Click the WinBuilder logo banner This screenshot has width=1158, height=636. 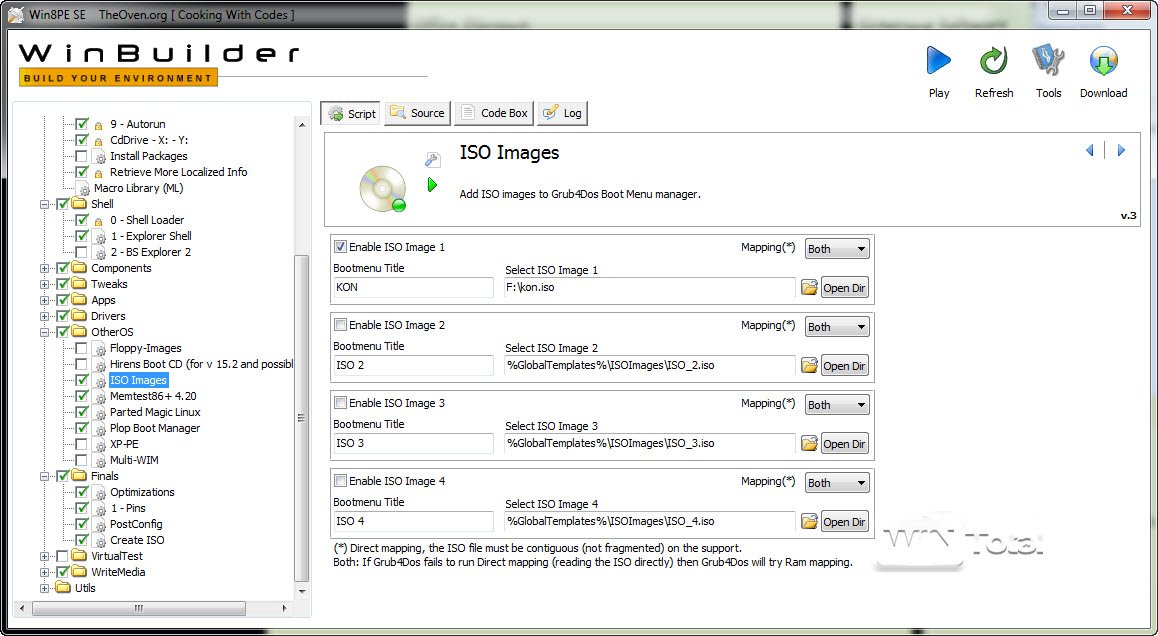158,64
